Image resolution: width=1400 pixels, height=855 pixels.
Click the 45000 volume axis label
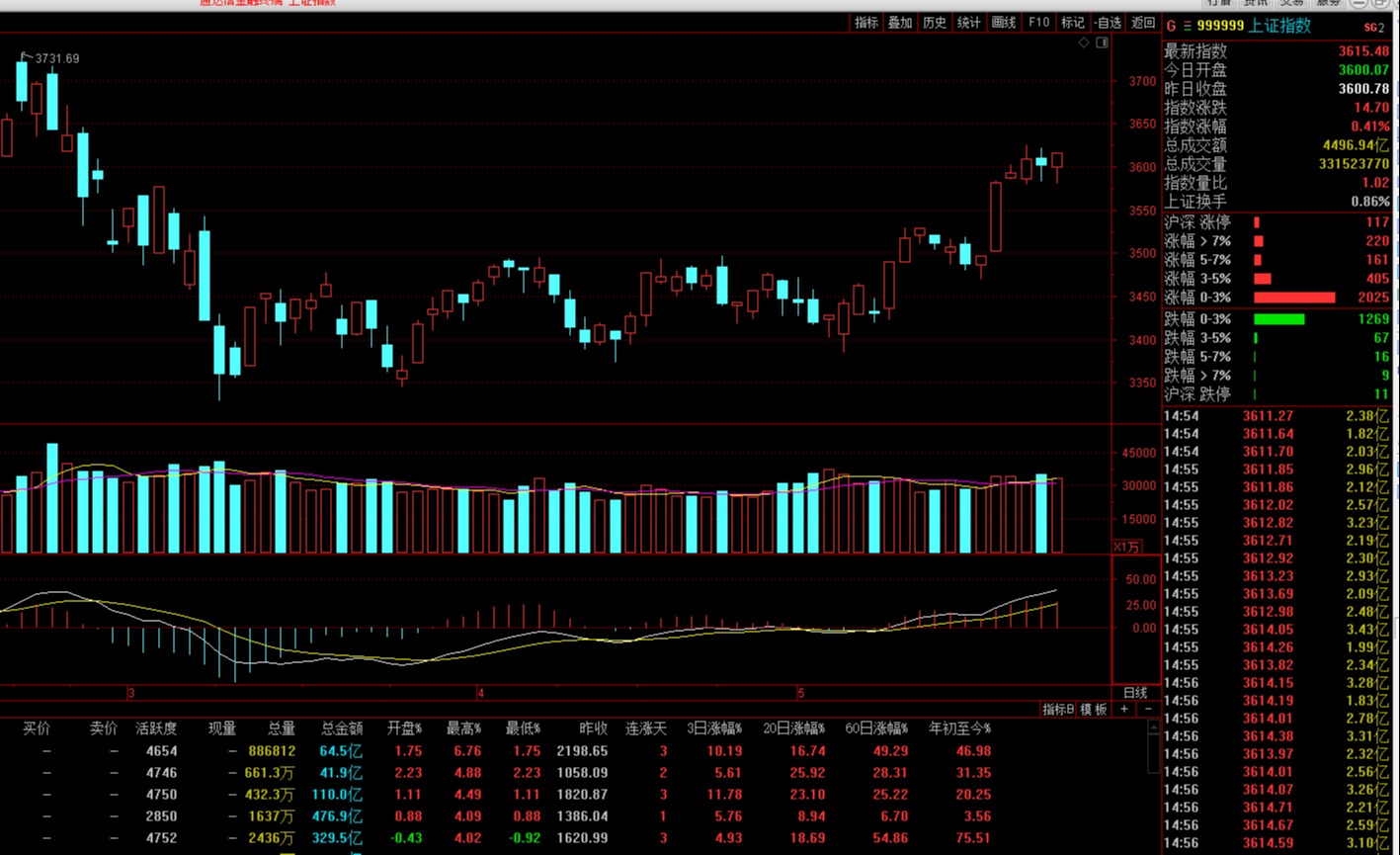coord(1139,453)
